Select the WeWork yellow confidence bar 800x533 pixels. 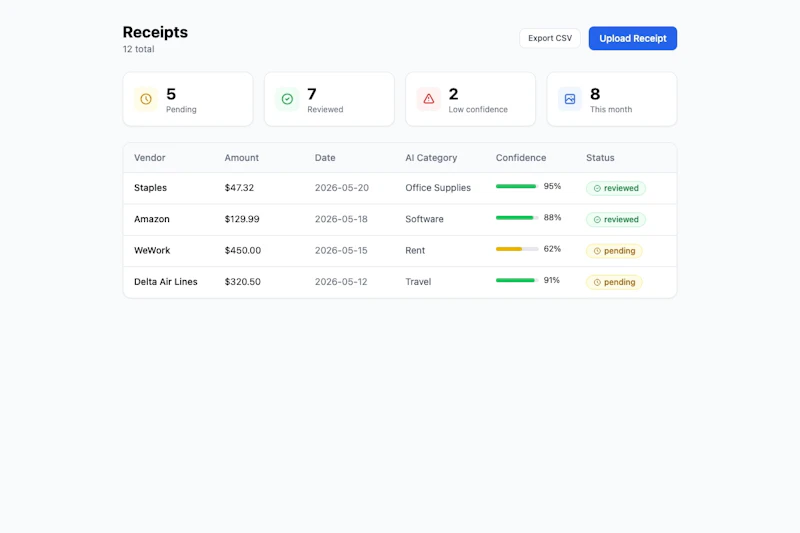click(x=517, y=249)
